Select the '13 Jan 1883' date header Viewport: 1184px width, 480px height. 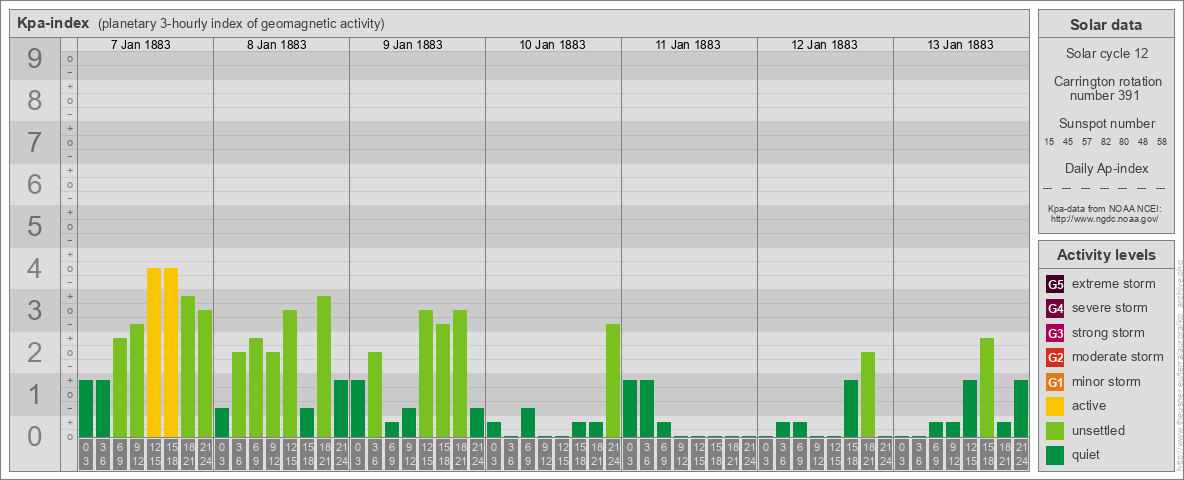[x=960, y=45]
